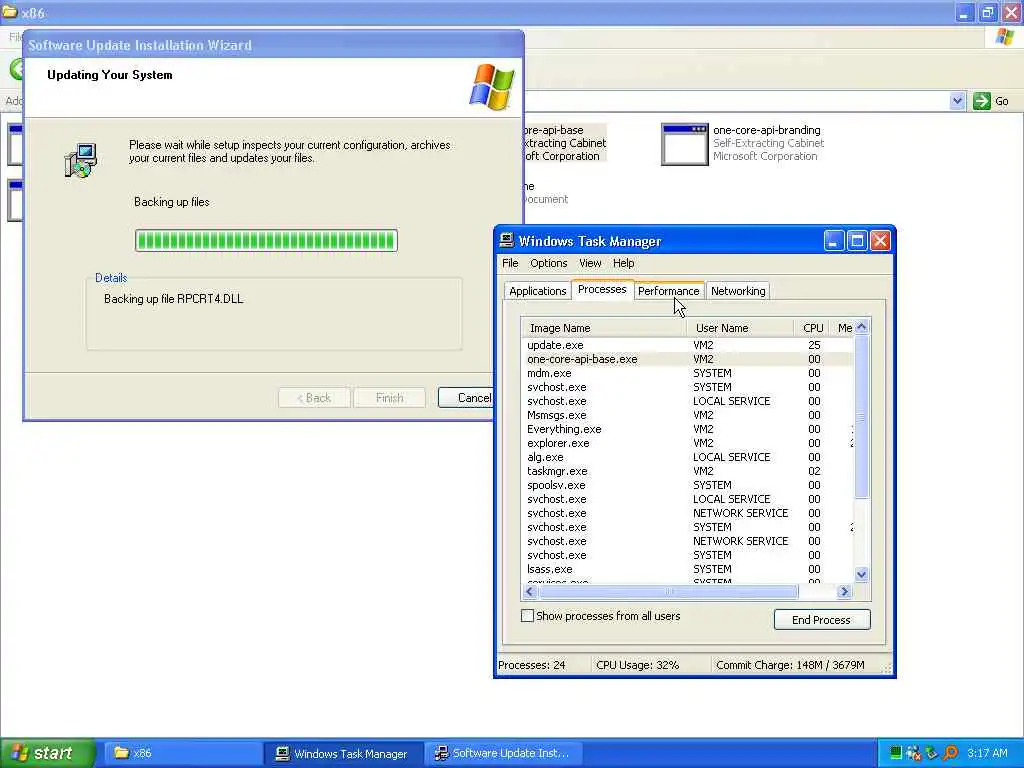Click the 3:17 AM system clock
This screenshot has width=1024, height=768.
987,753
